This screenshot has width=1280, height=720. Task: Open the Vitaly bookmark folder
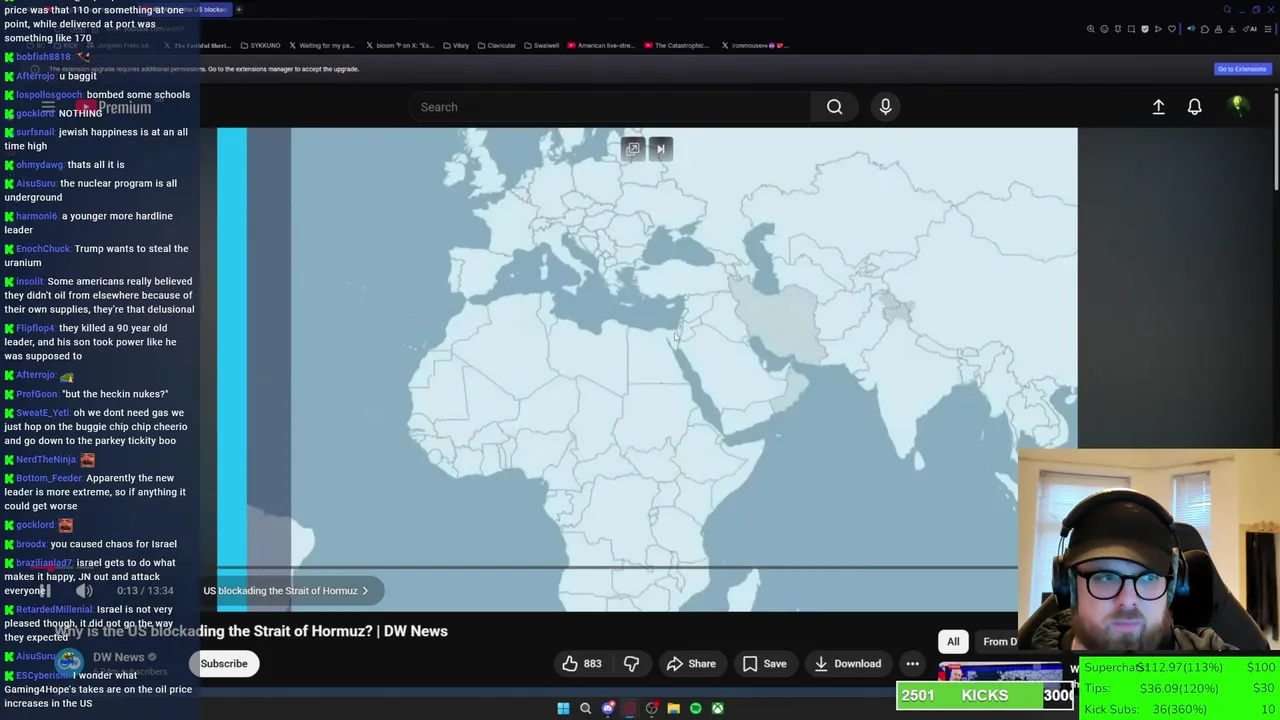tap(456, 45)
